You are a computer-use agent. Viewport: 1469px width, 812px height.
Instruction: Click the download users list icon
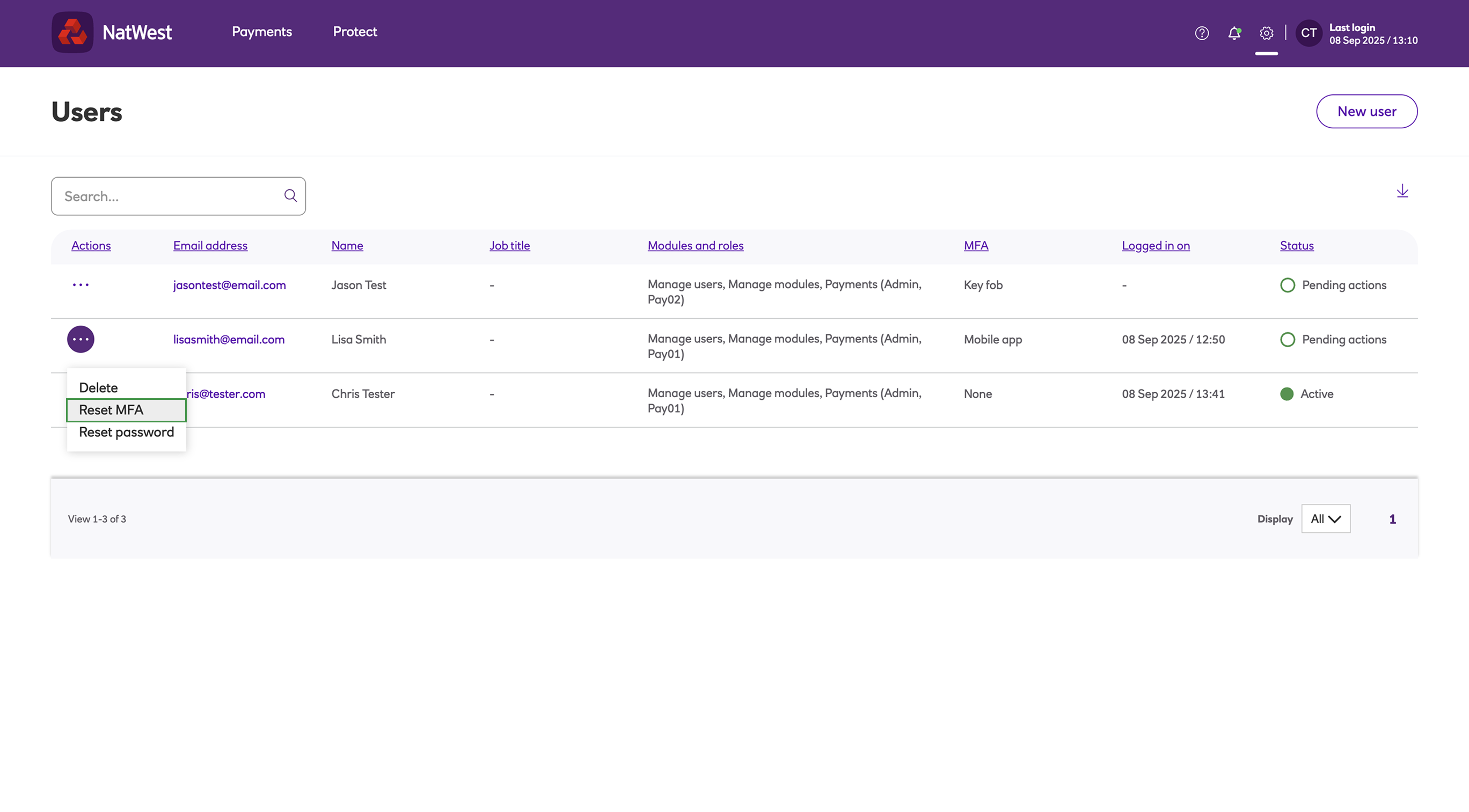pyautogui.click(x=1402, y=191)
